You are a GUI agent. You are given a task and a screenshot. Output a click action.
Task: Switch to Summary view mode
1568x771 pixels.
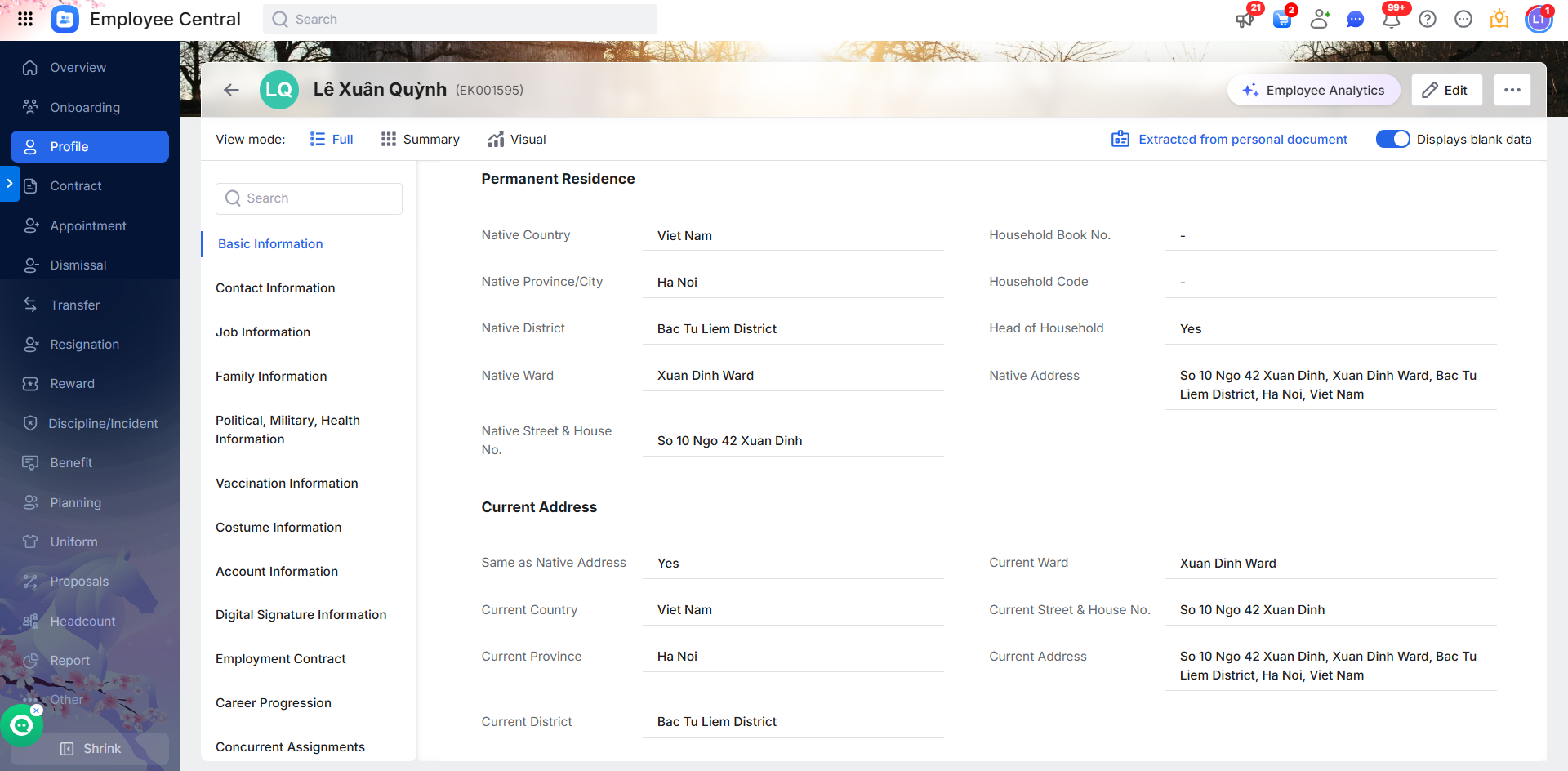click(x=421, y=140)
